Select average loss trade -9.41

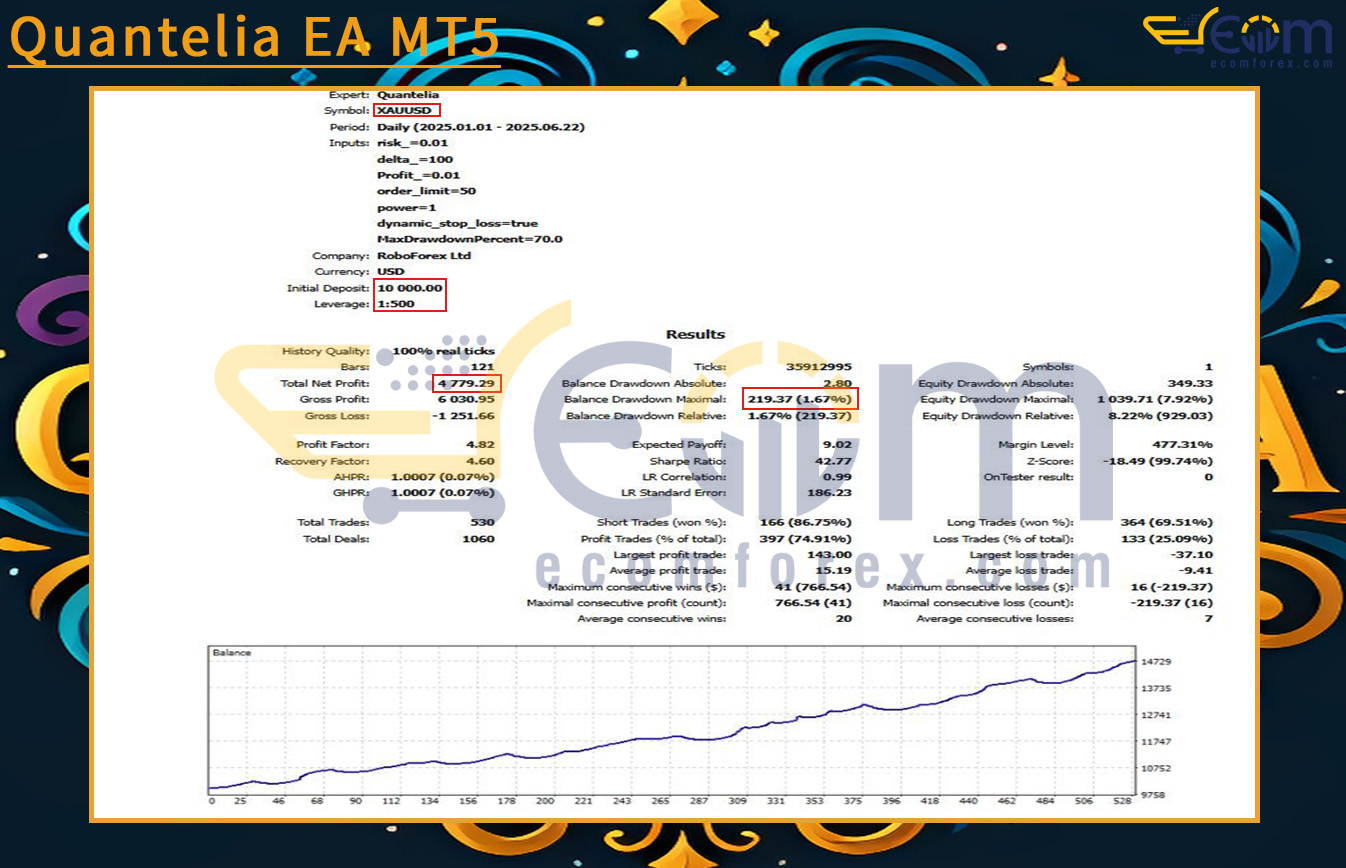1196,571
